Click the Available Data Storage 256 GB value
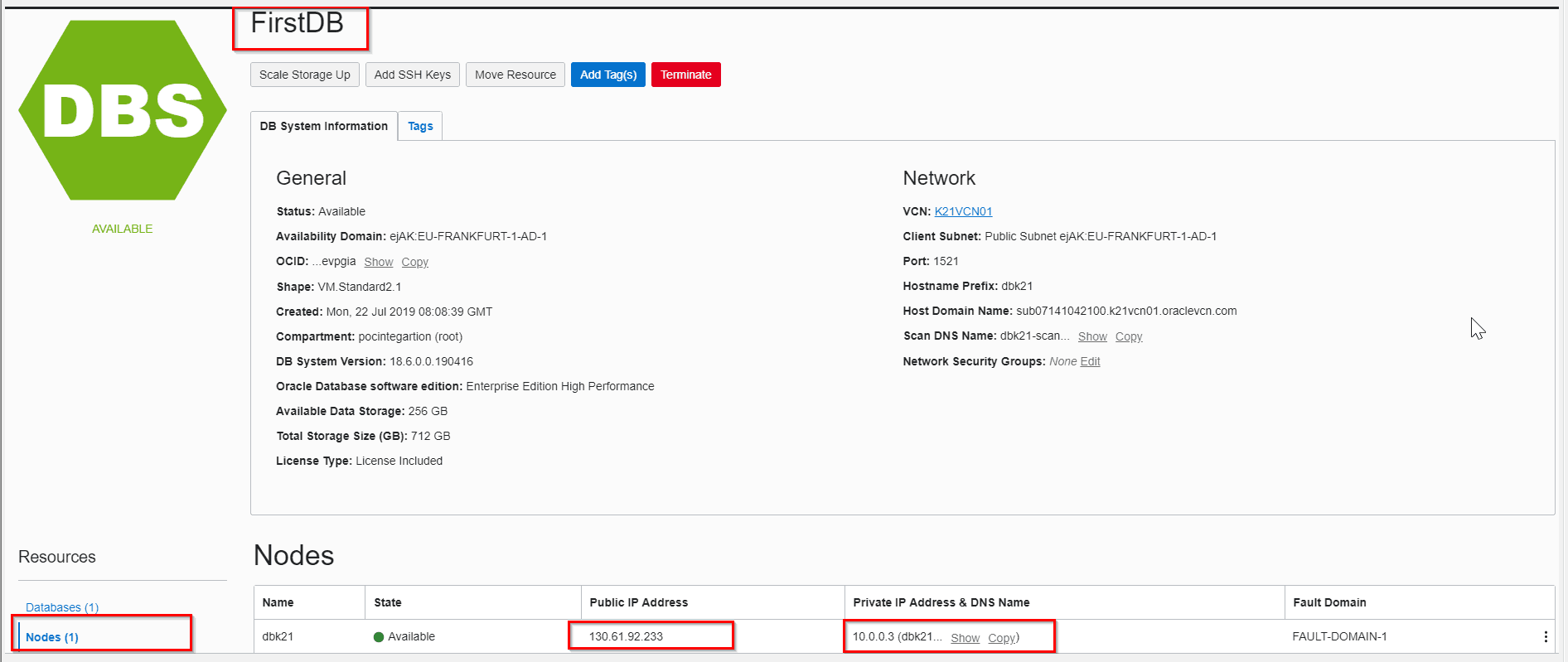 click(x=428, y=411)
